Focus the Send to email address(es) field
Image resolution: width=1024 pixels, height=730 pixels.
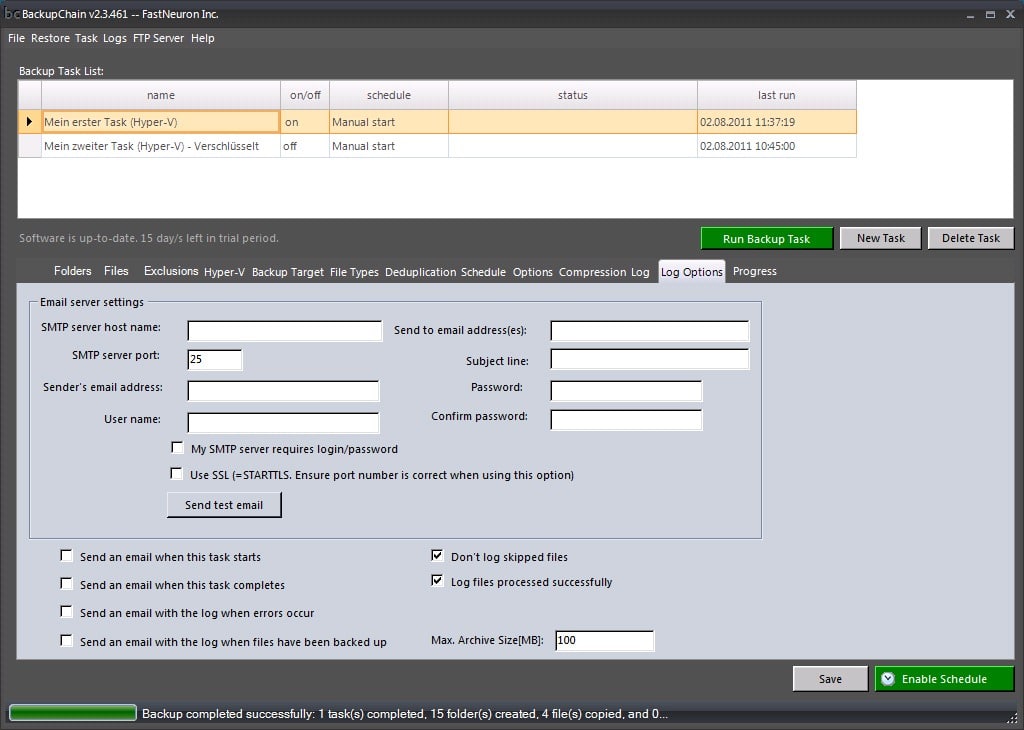(650, 330)
